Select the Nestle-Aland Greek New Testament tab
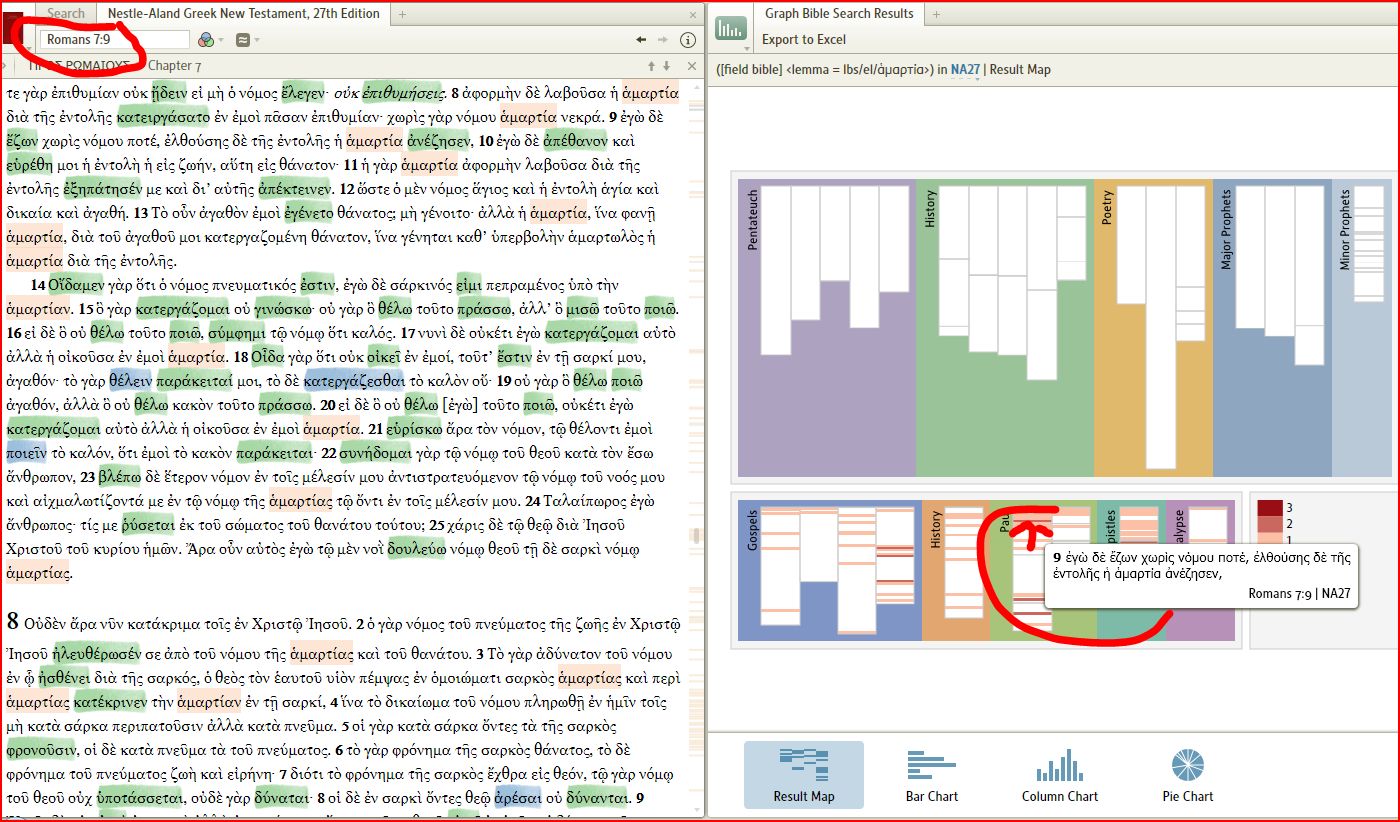Viewport: 1400px width, 822px height. coord(244,14)
